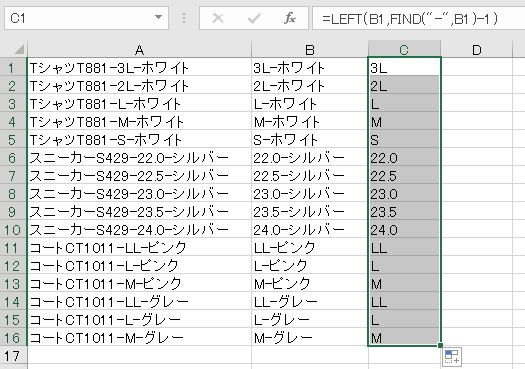
Task: Click cell A1 'TシャツT881-3L-ホワイト'
Action: [139, 68]
